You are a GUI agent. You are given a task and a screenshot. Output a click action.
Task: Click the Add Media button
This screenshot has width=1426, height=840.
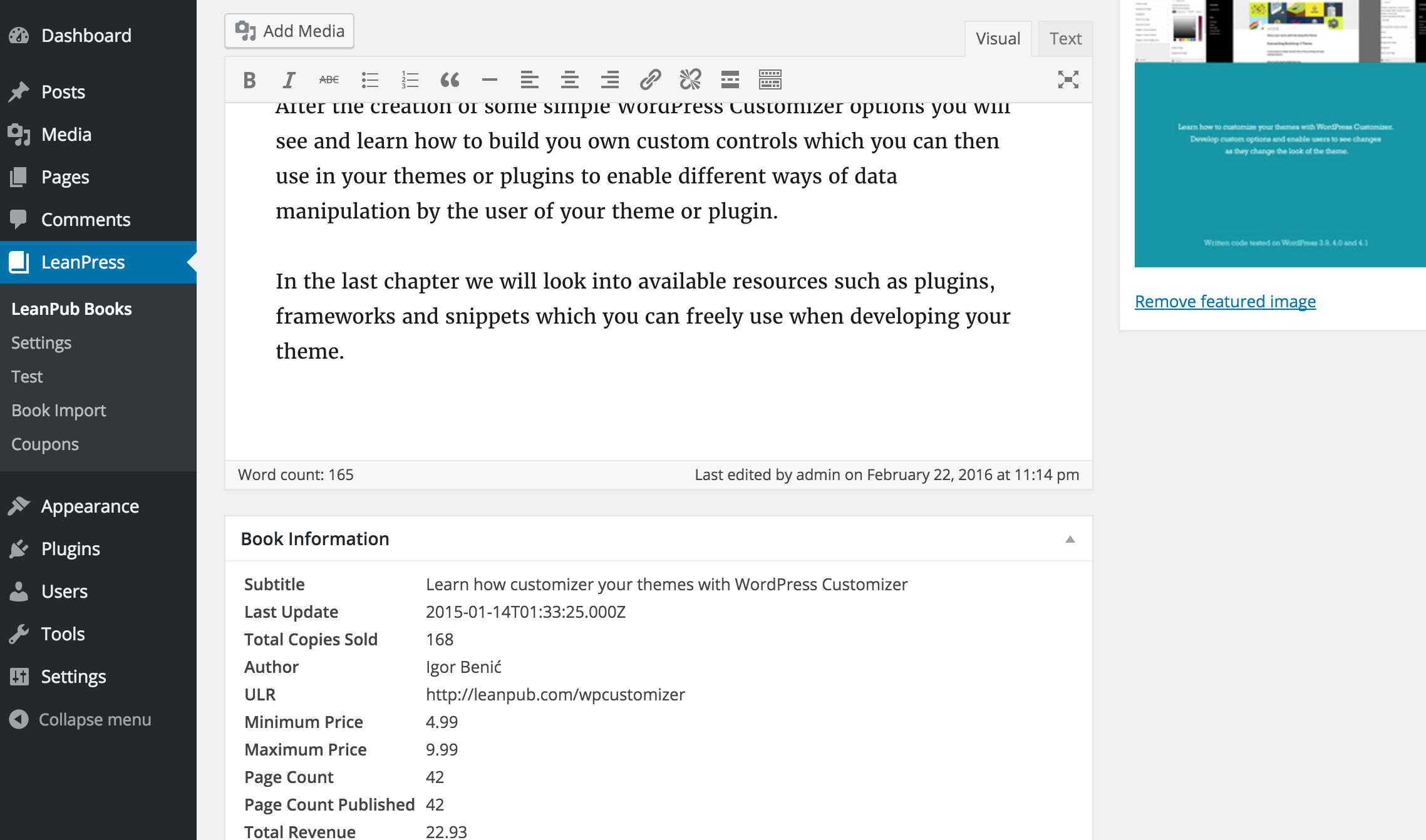click(x=289, y=31)
